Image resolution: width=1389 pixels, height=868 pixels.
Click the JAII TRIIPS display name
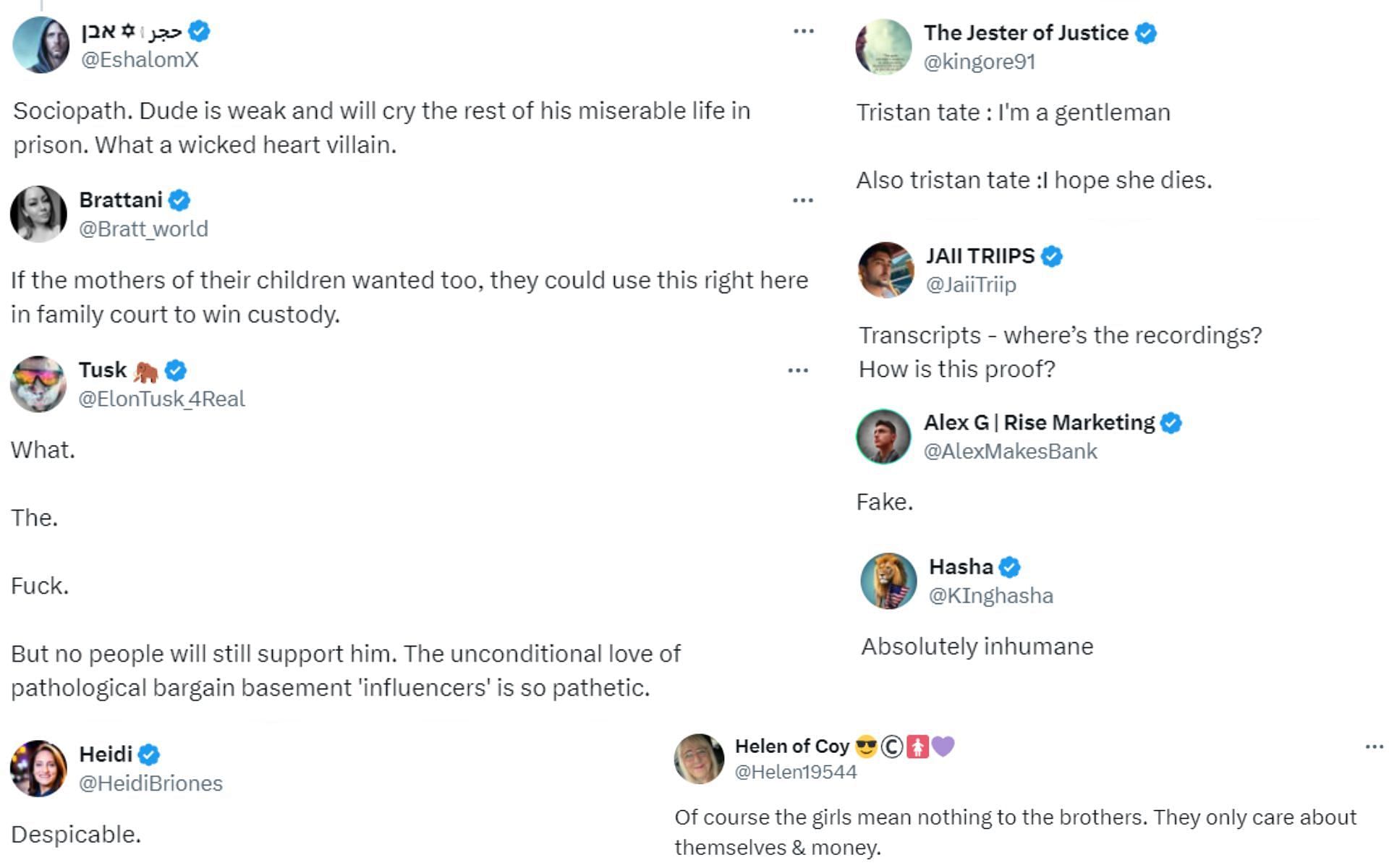tap(980, 256)
